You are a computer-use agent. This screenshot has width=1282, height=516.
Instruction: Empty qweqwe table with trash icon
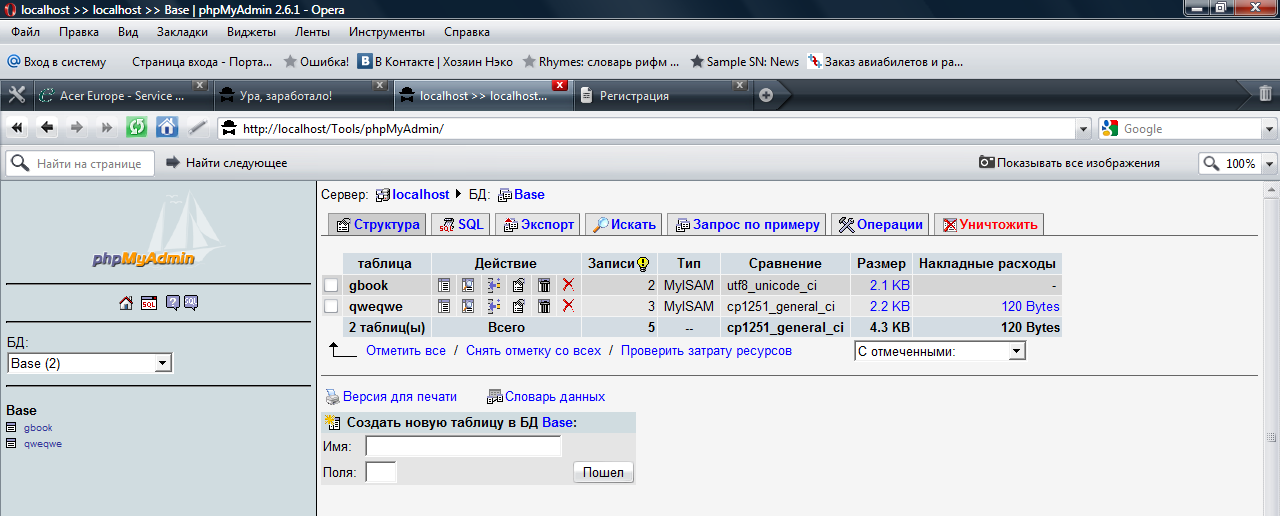543,306
